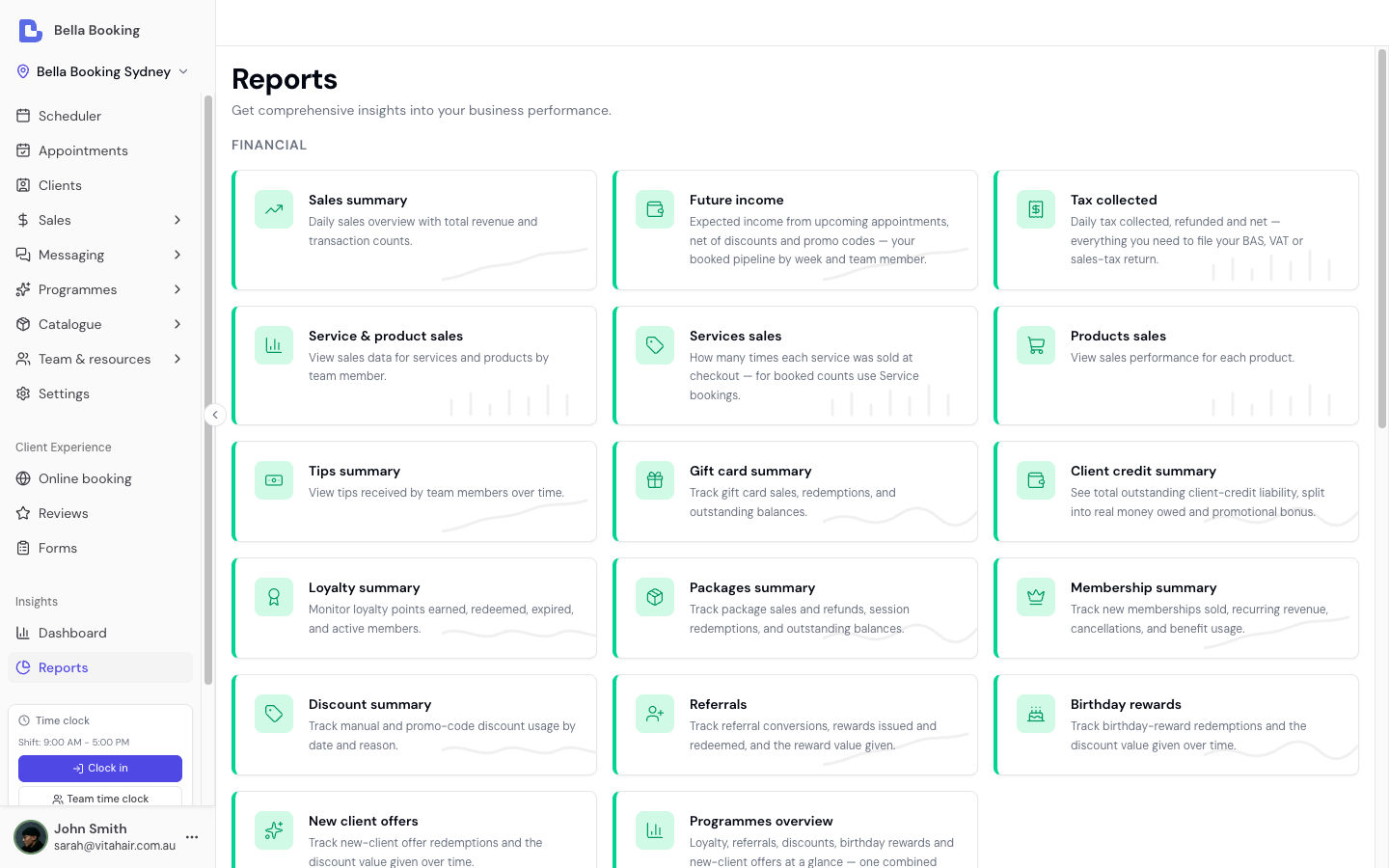Open the Tax collected report title
The width and height of the screenshot is (1389, 868).
1114,200
